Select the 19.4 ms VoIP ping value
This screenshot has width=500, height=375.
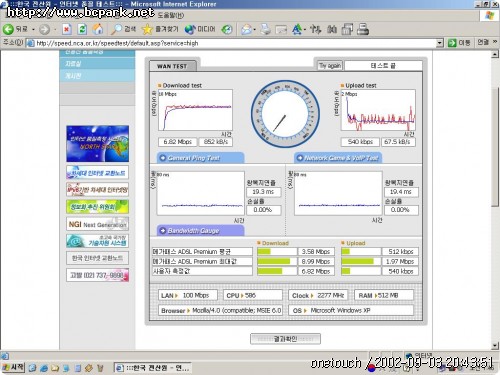click(401, 192)
